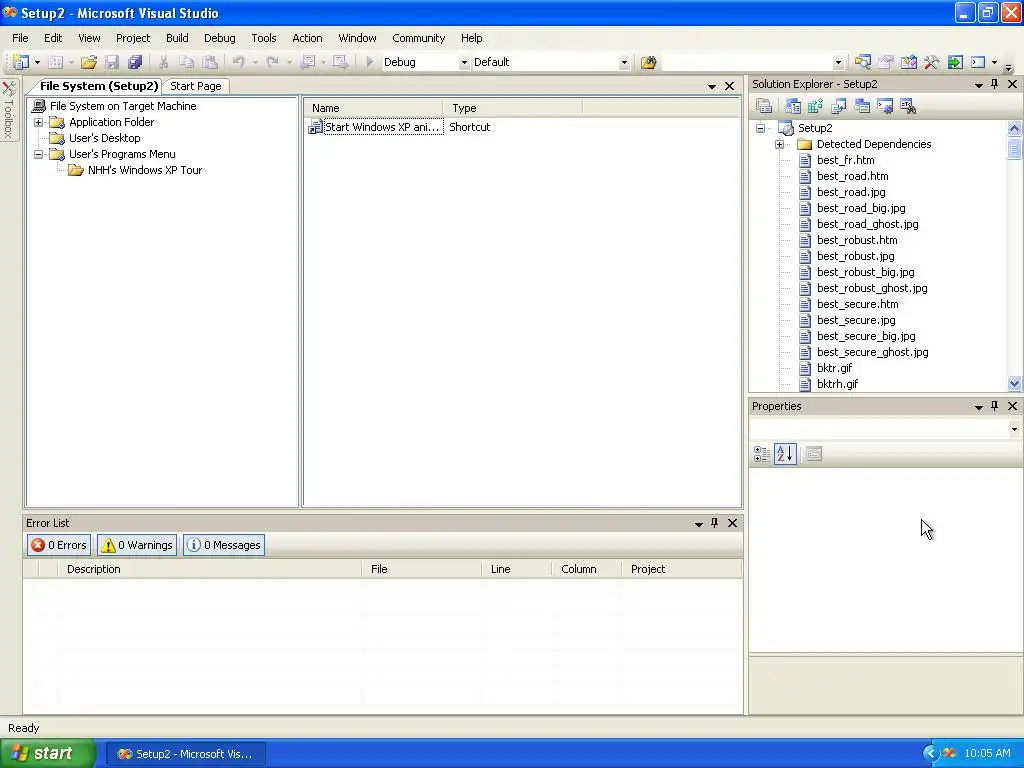Expand the Detected Dependencies node
The image size is (1024, 768).
[780, 144]
